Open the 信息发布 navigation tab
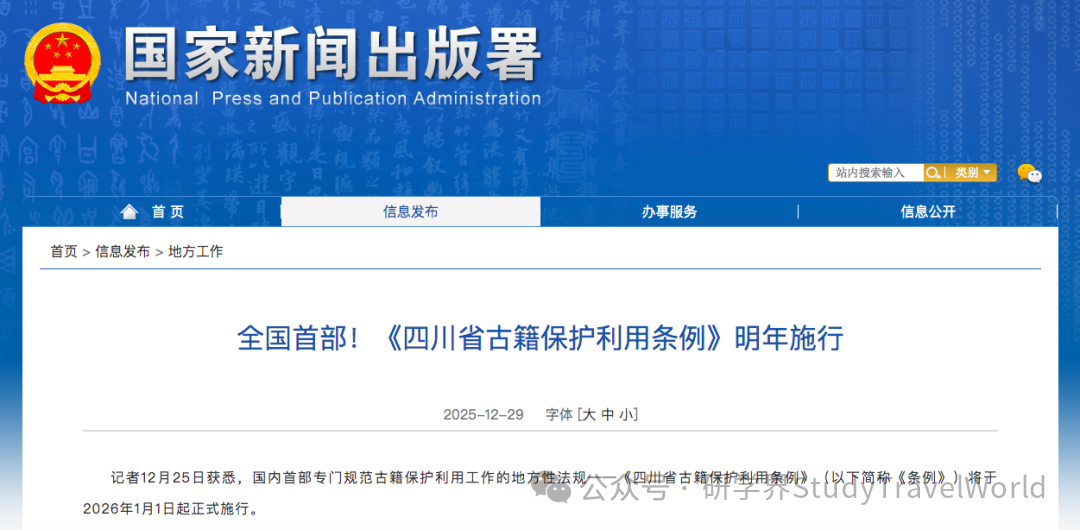The width and height of the screenshot is (1080, 530). click(410, 212)
